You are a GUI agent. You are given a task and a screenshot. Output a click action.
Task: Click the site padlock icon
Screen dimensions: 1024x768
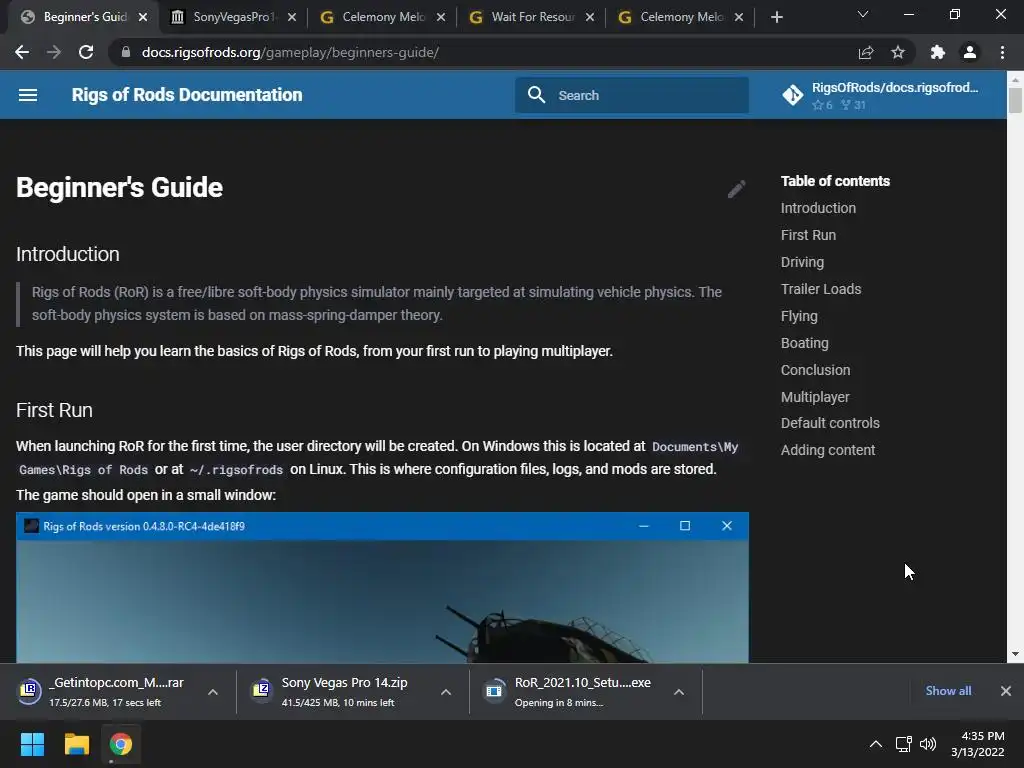[126, 52]
